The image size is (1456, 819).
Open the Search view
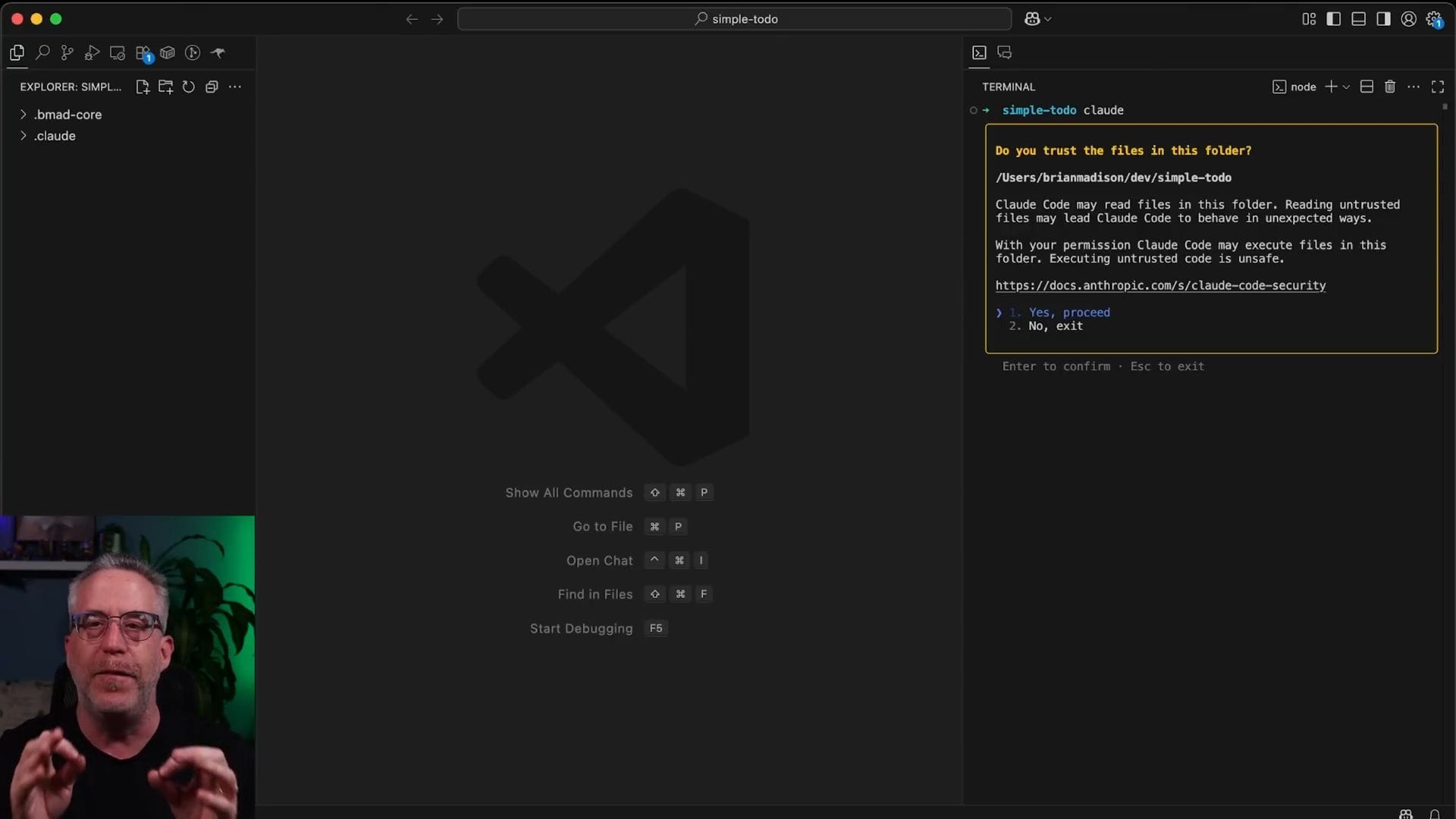tap(42, 53)
